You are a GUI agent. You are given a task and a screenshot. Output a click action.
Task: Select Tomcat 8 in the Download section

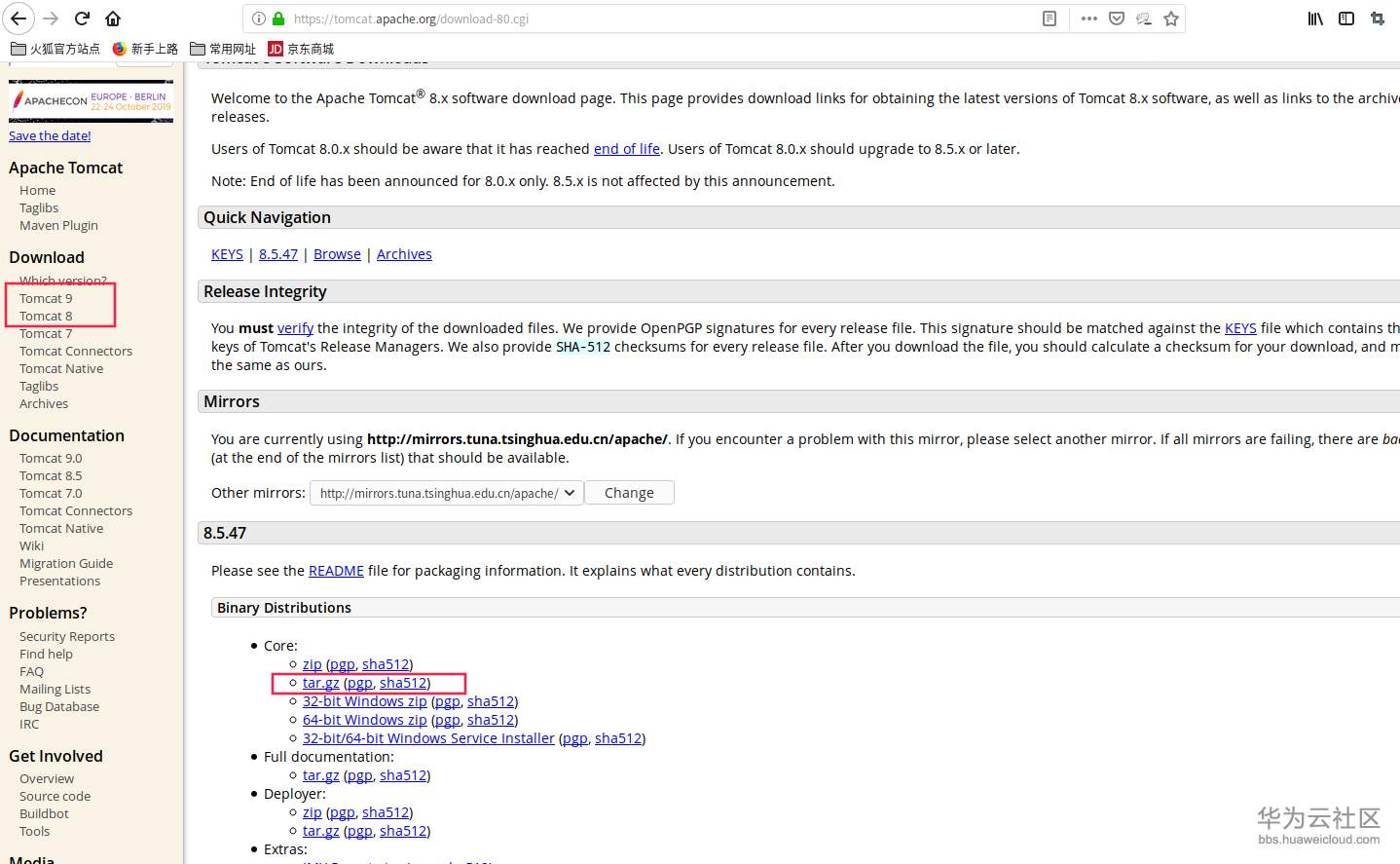(x=46, y=317)
